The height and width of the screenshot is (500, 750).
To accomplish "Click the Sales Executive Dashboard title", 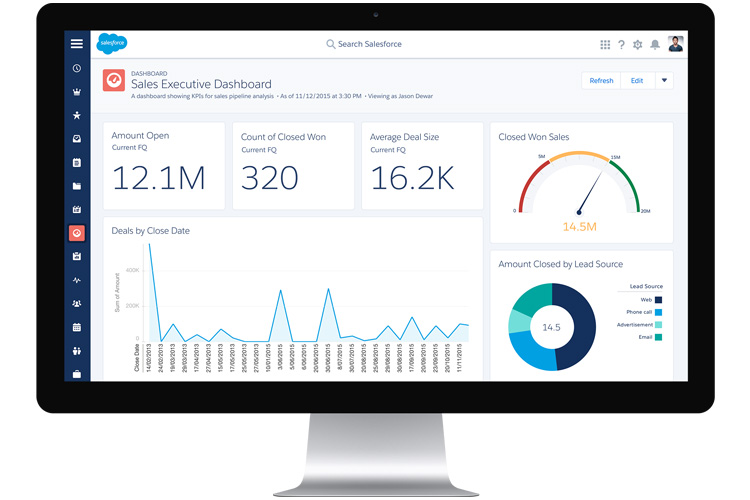I will point(201,84).
